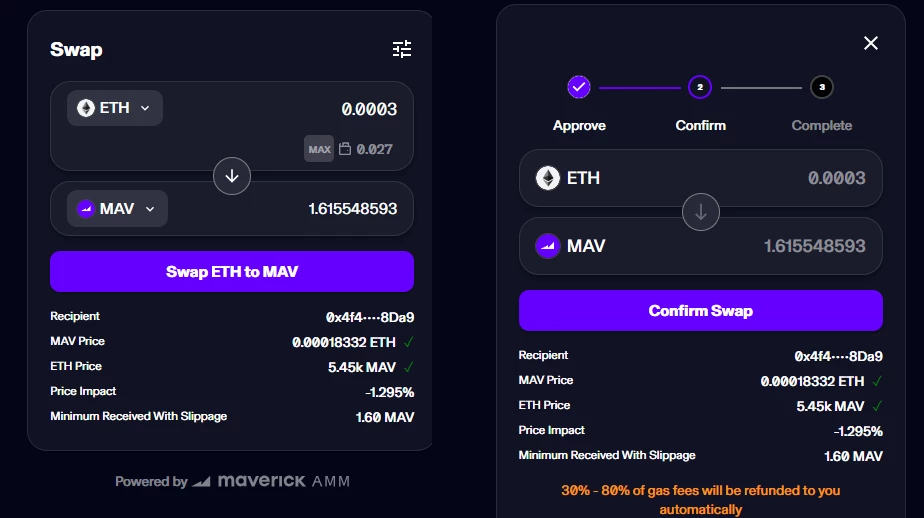Image resolution: width=924 pixels, height=518 pixels.
Task: Open swap settings sliders icon
Action: coord(402,49)
